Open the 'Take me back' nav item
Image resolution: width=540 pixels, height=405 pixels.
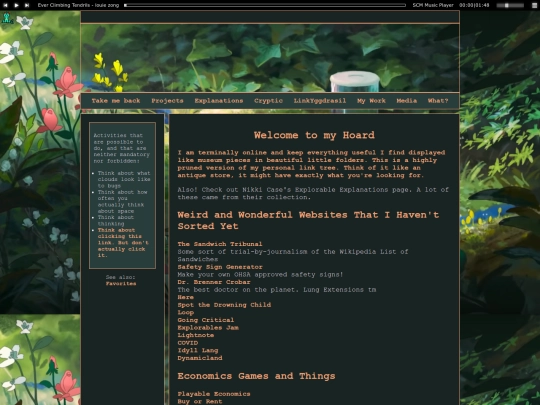click(116, 101)
